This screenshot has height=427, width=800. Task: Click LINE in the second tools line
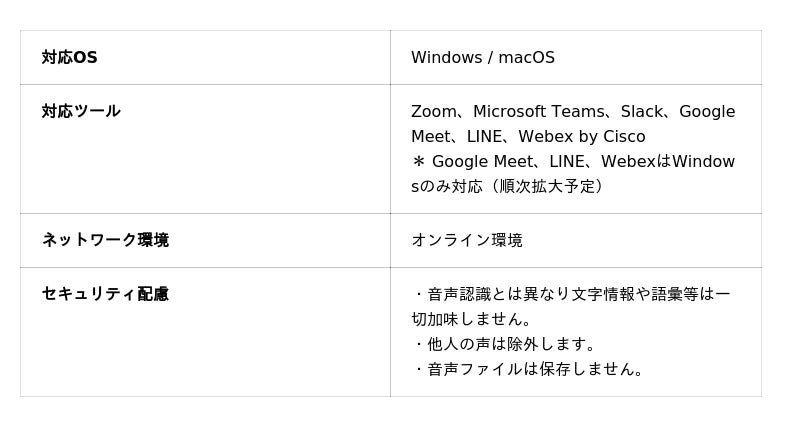point(484,137)
